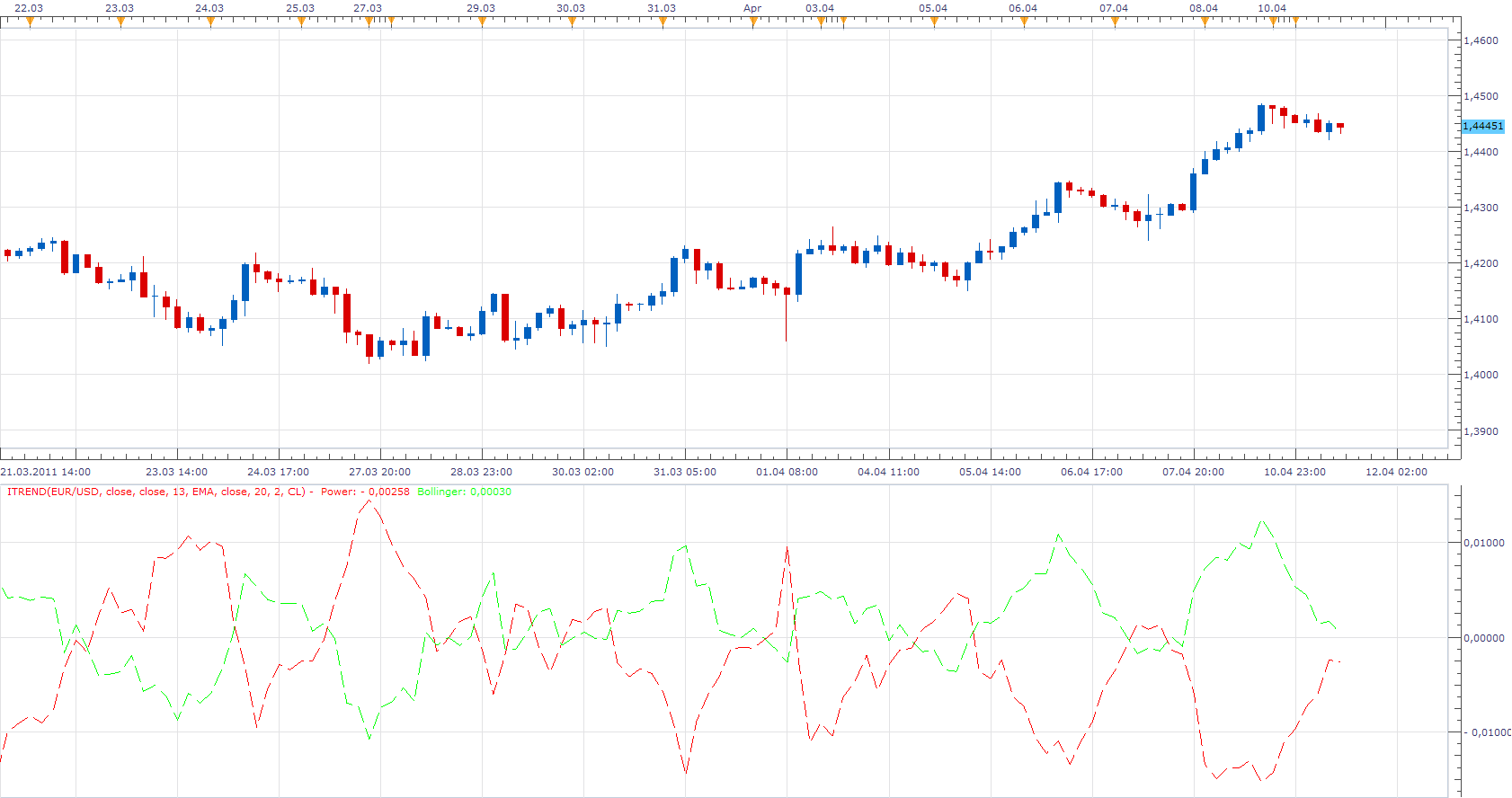The image size is (1512, 798).
Task: Select the orange triangle marker below 25.03
Action: click(301, 22)
